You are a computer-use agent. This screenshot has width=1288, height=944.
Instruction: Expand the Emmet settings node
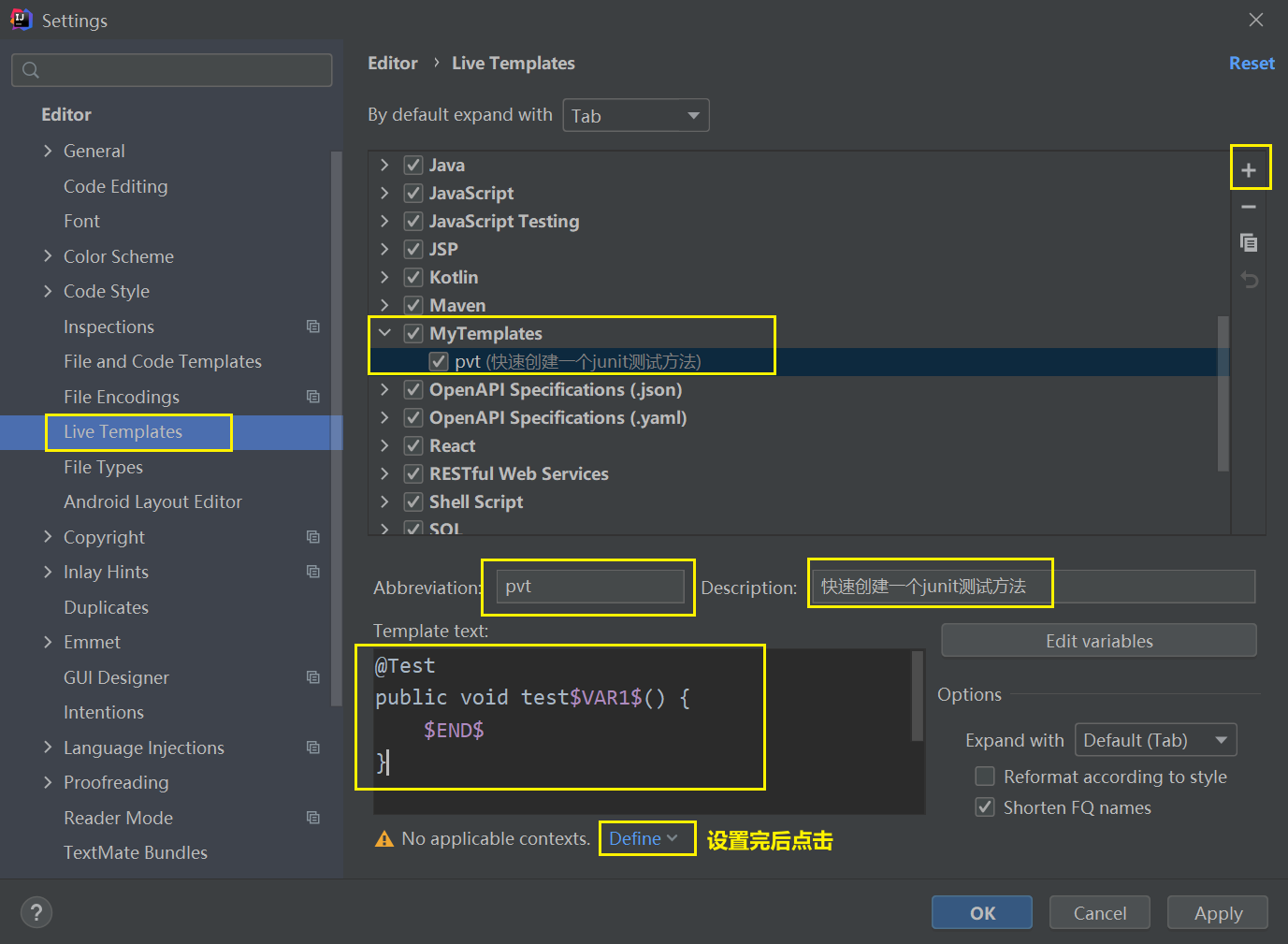[x=48, y=642]
